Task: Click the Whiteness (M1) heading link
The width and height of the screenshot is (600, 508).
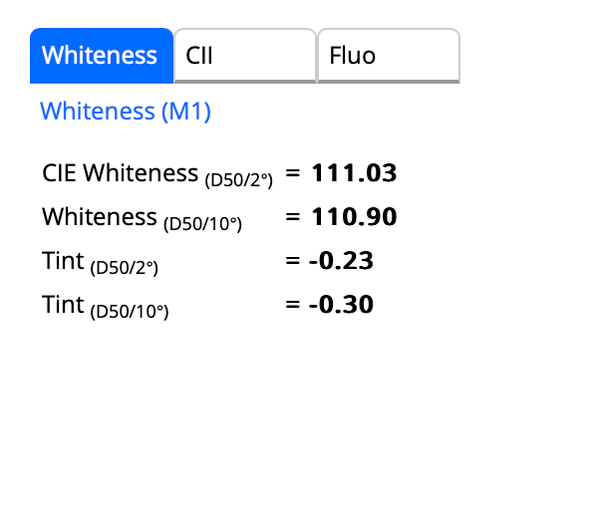Action: coord(126,111)
